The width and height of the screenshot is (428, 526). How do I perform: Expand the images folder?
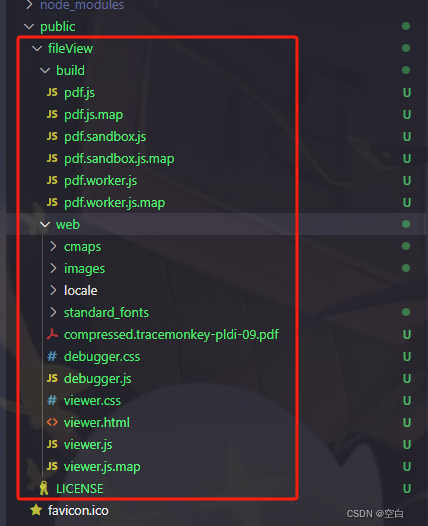point(53,268)
